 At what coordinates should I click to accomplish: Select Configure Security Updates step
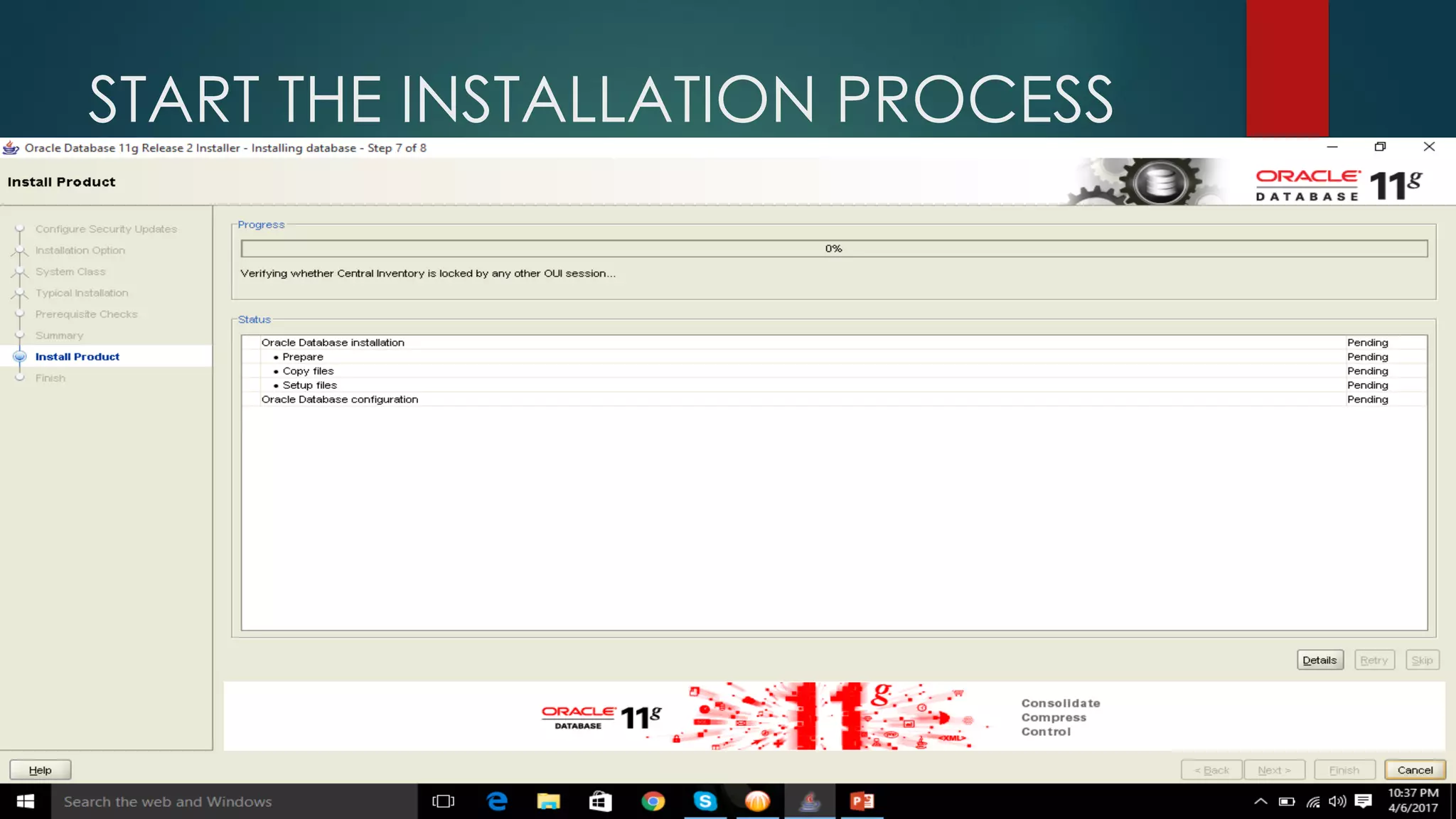point(106,229)
